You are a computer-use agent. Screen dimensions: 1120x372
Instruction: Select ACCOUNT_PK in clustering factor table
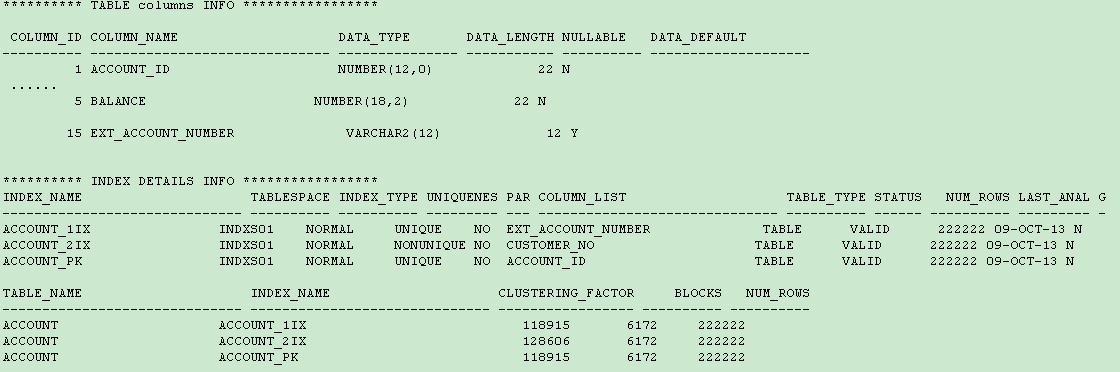point(259,357)
